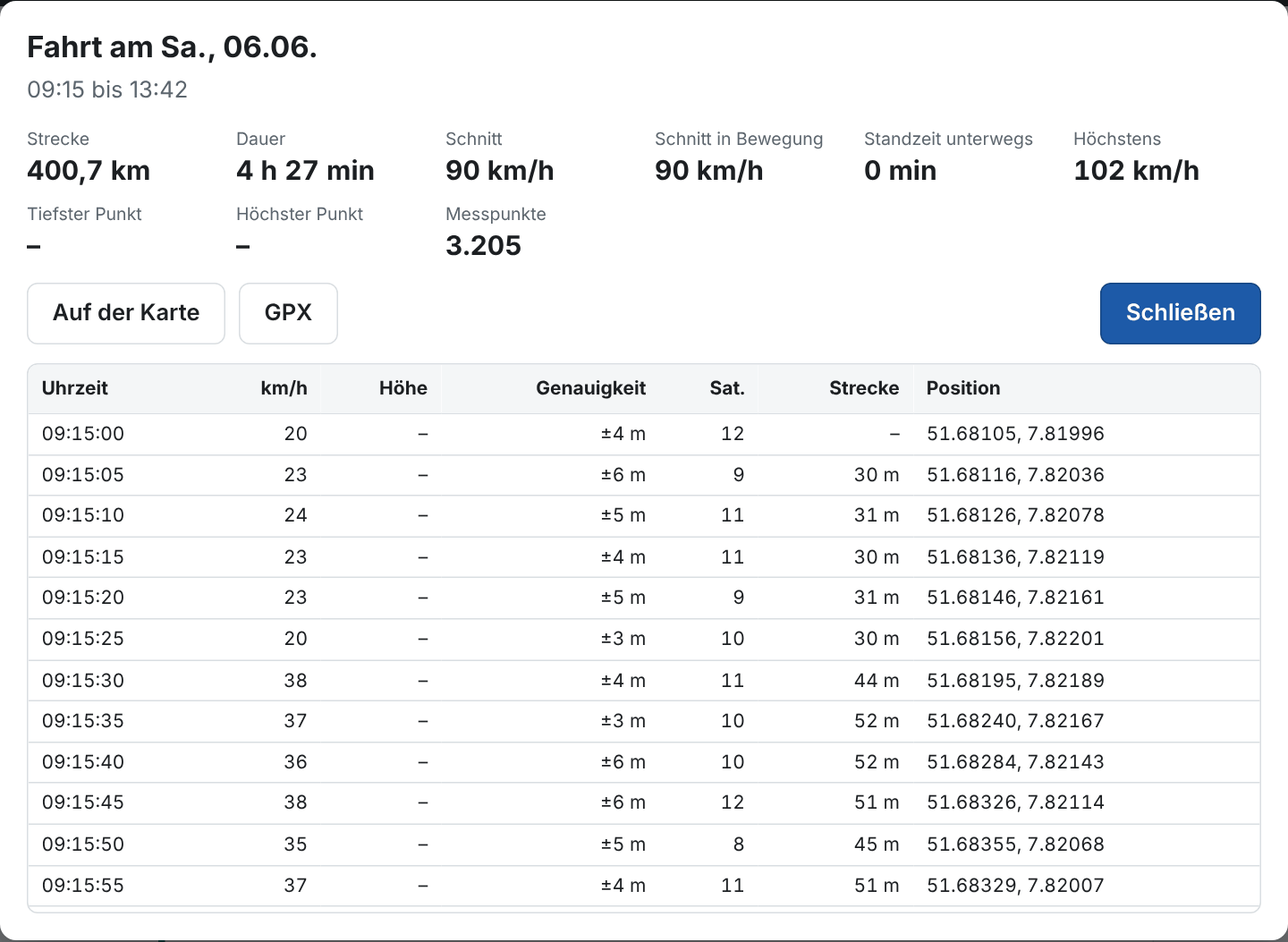Screen dimensions: 1288x942
Task: Click the Uhrzeit column header
Action: (x=75, y=388)
